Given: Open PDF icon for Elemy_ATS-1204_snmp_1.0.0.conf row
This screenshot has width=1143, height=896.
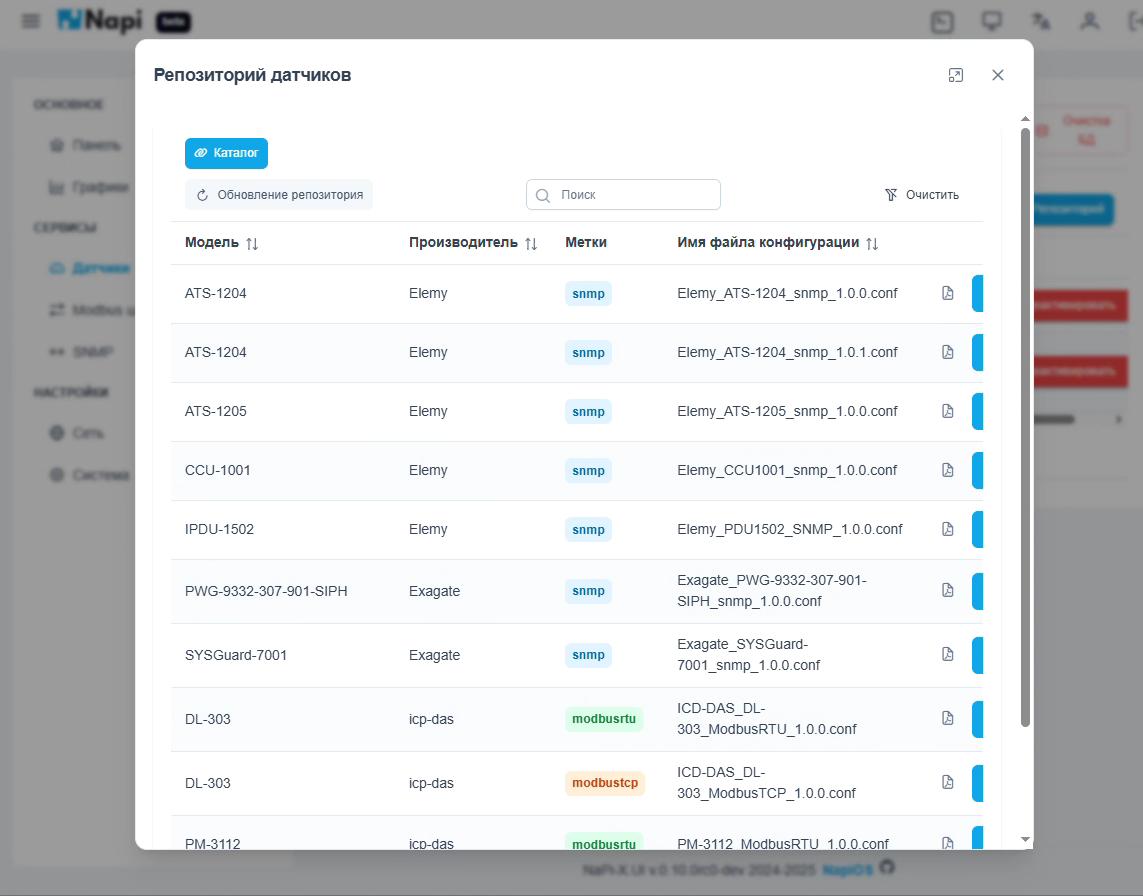Looking at the screenshot, I should coord(947,293).
